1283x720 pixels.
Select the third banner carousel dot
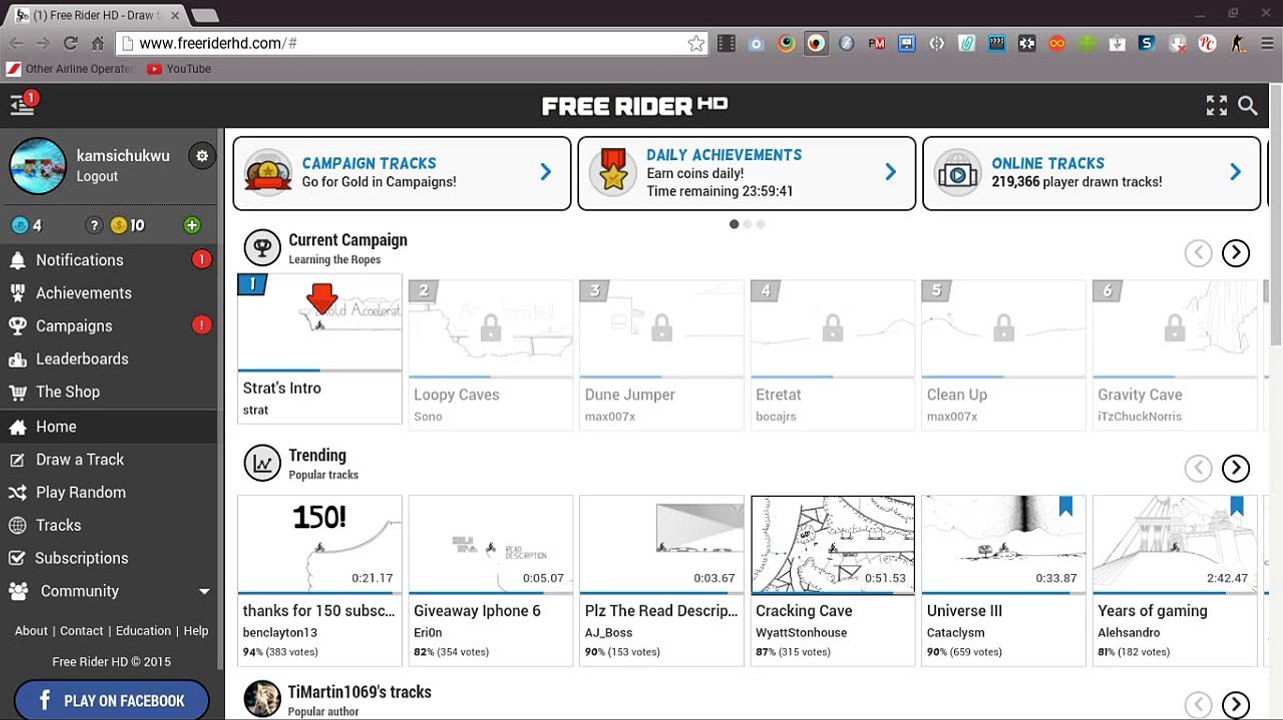pyautogui.click(x=761, y=224)
